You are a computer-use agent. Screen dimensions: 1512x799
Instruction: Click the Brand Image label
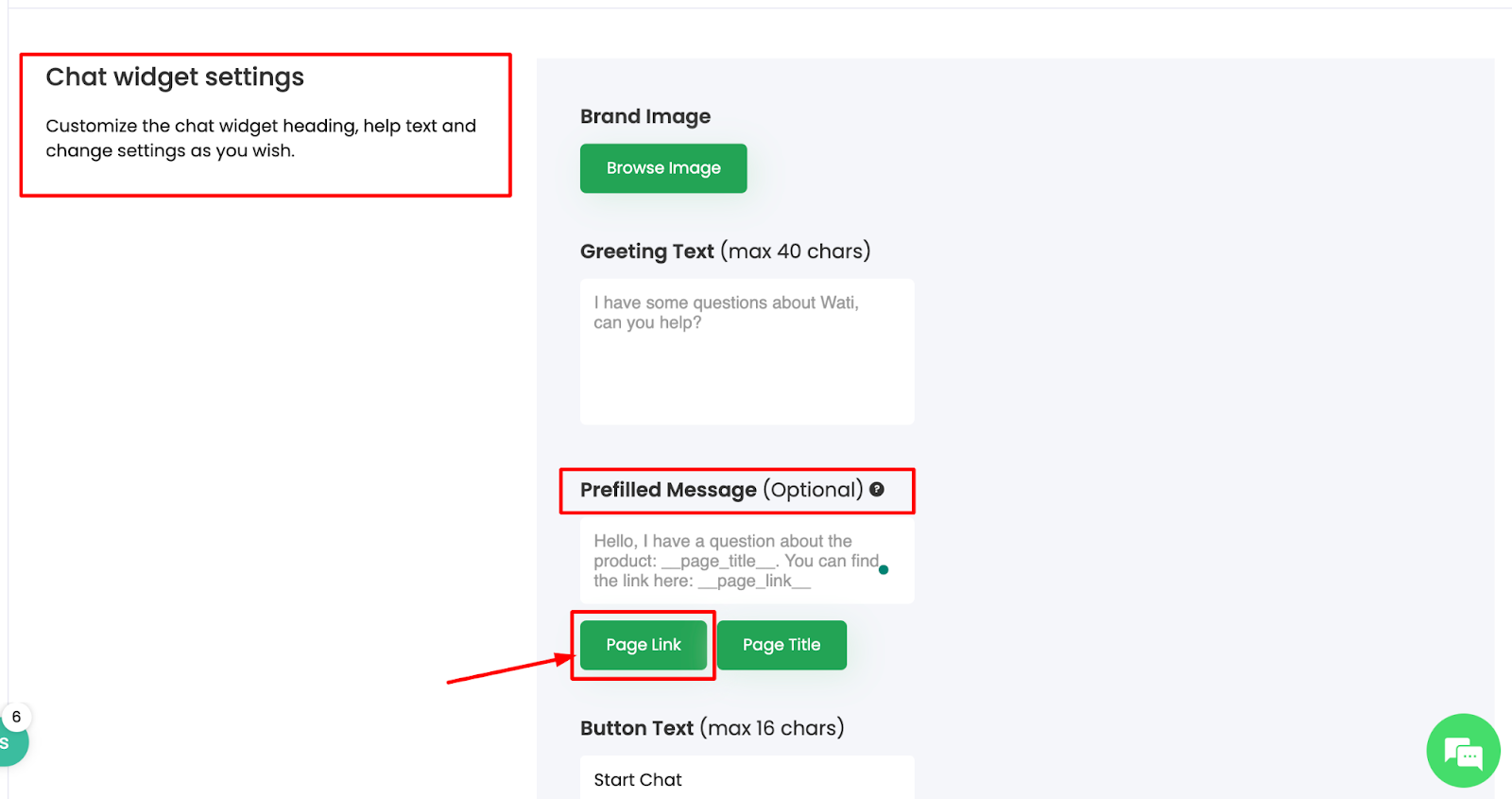(645, 116)
